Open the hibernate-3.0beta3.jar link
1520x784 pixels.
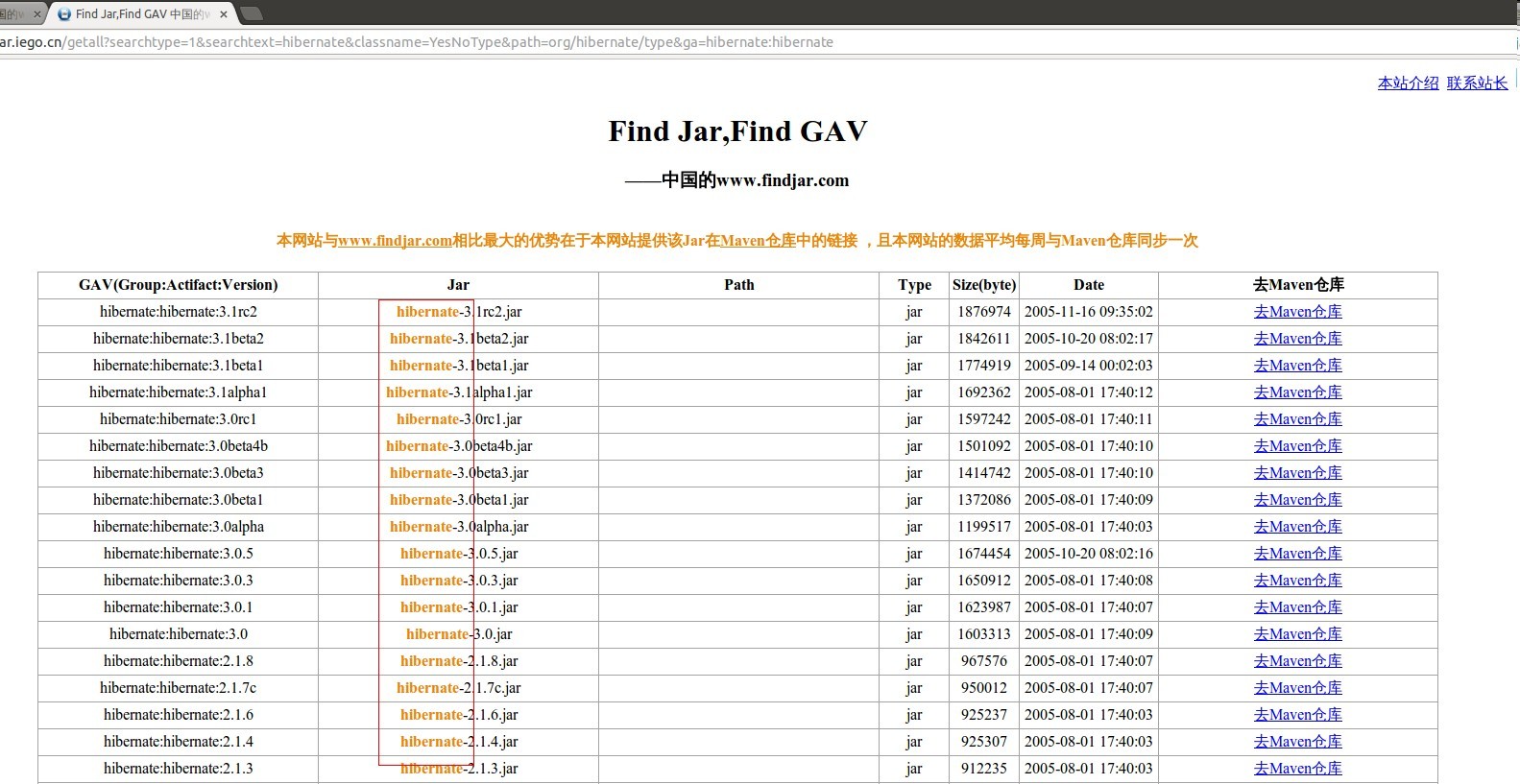(459, 473)
